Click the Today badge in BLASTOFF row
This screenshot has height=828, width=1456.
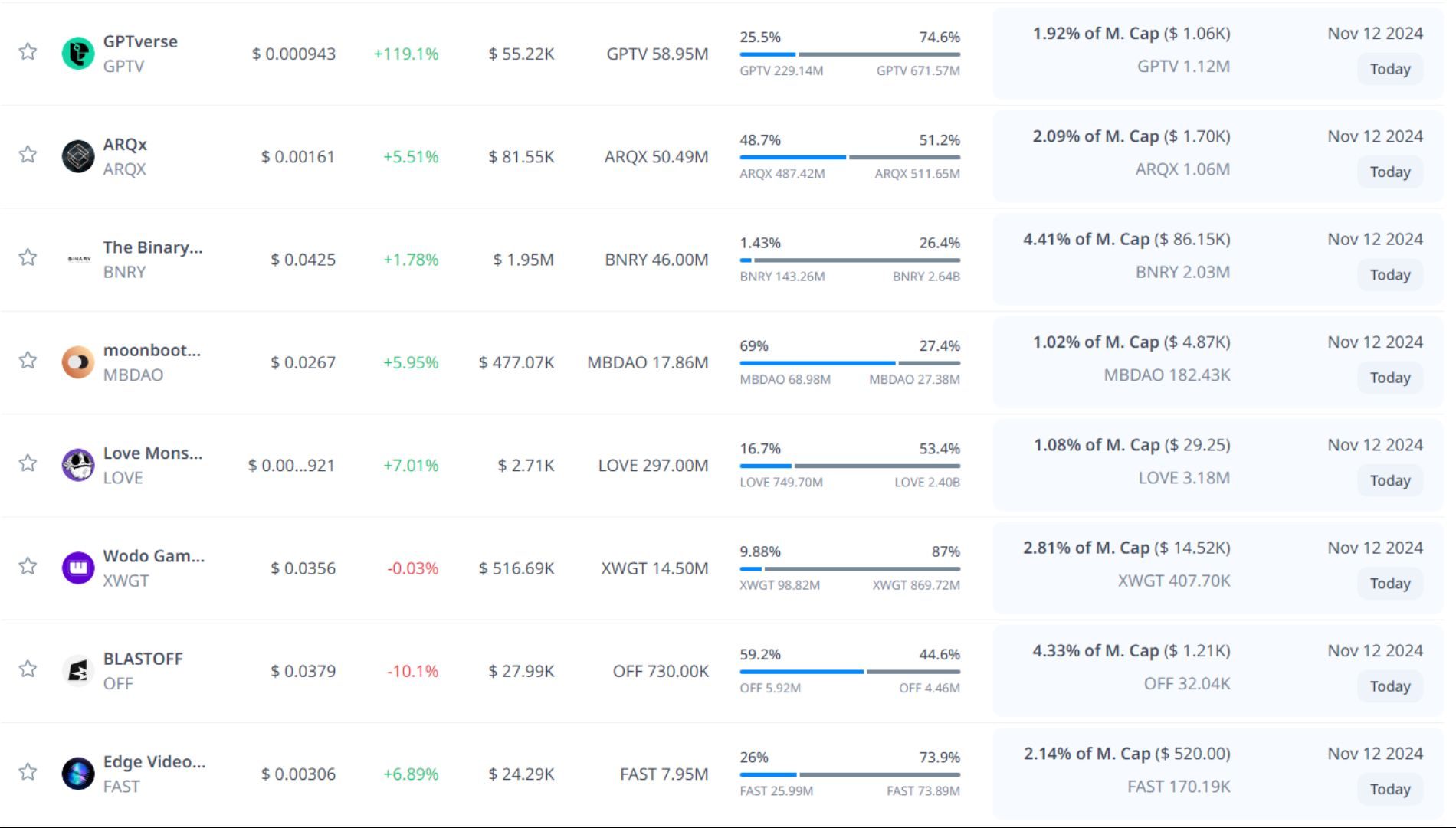tap(1389, 686)
